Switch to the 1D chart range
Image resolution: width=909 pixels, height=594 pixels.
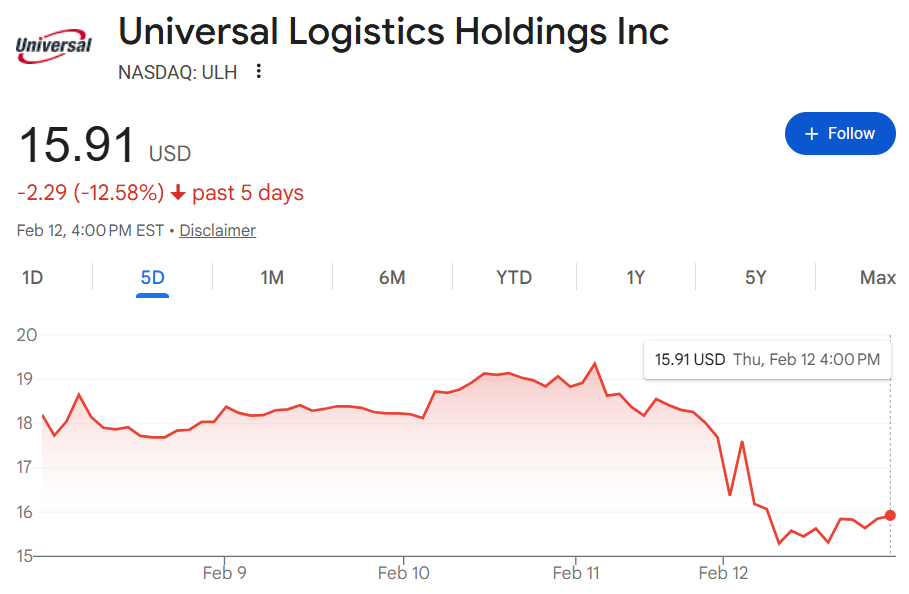(33, 277)
